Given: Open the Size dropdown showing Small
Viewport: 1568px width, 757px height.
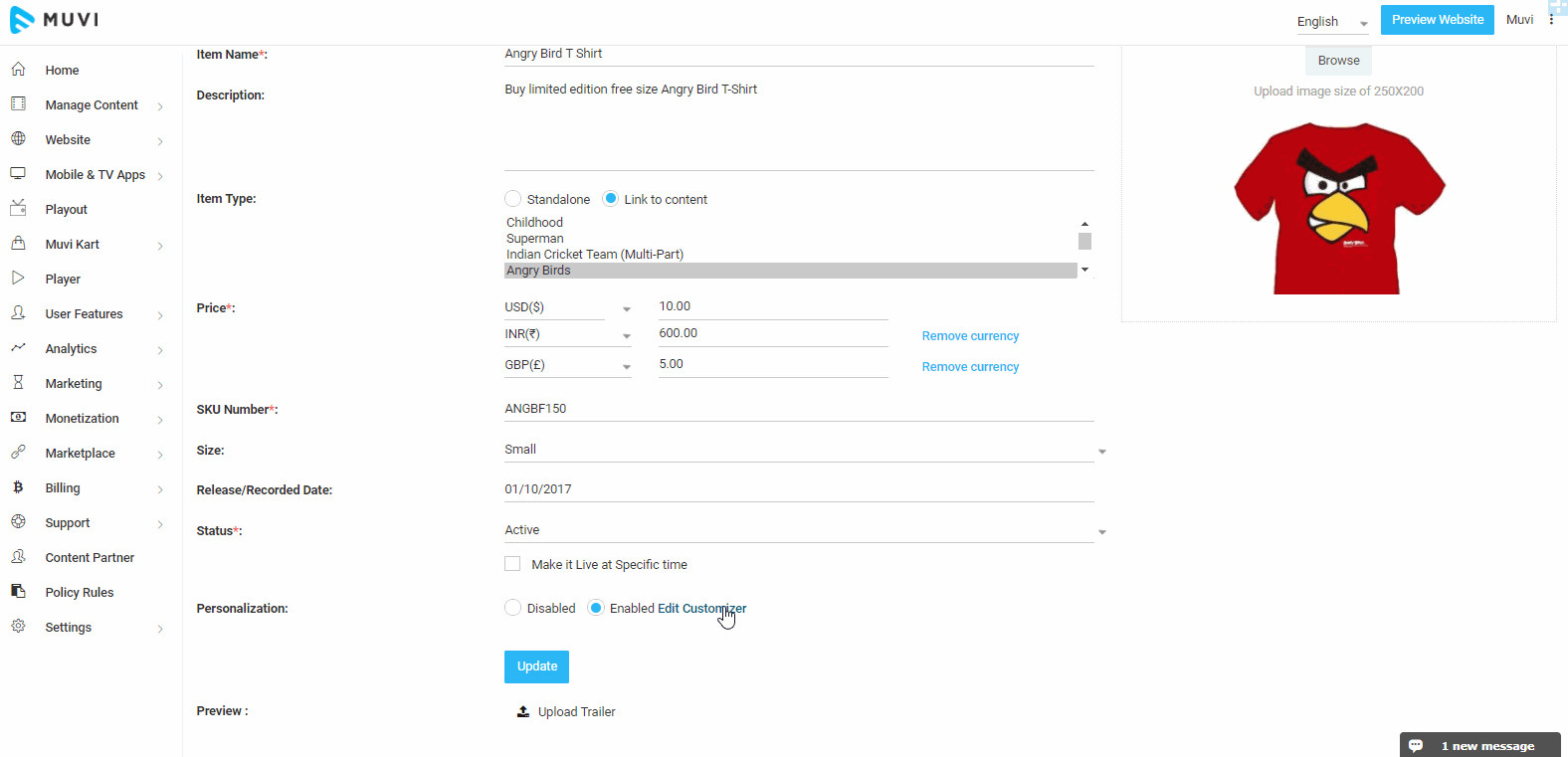Looking at the screenshot, I should click(x=805, y=450).
